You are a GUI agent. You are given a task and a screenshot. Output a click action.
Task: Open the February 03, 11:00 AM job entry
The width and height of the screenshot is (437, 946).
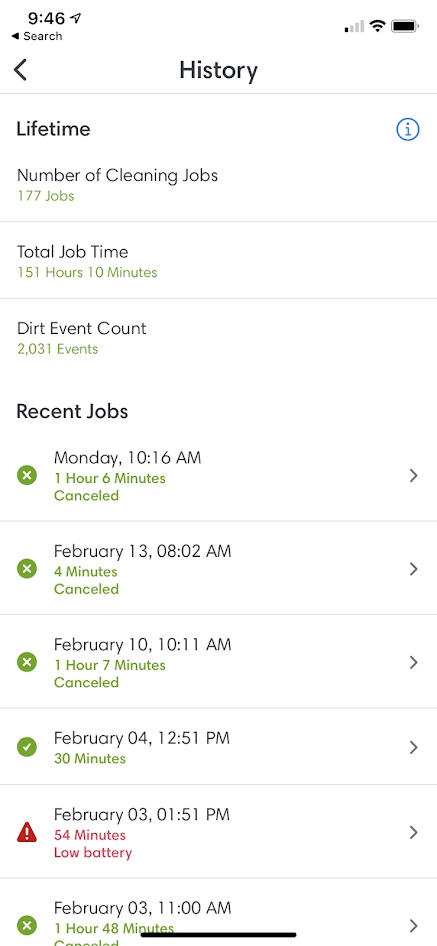[218, 912]
